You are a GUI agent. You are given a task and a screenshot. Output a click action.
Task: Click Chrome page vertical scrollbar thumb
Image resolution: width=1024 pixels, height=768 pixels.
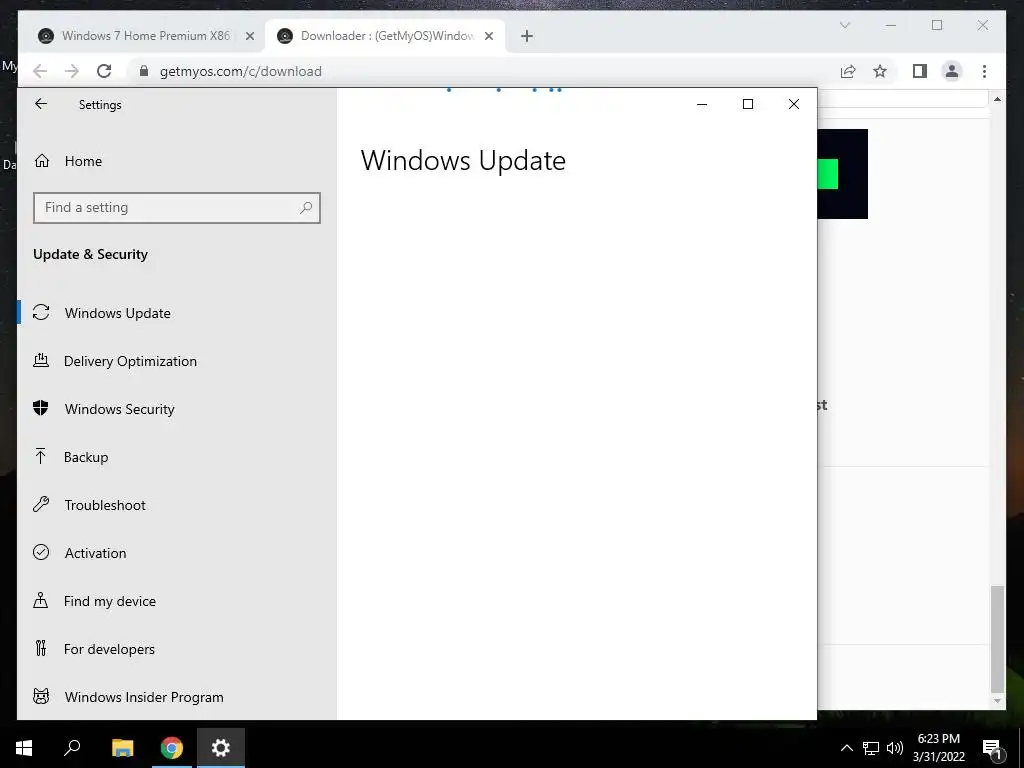[x=997, y=639]
